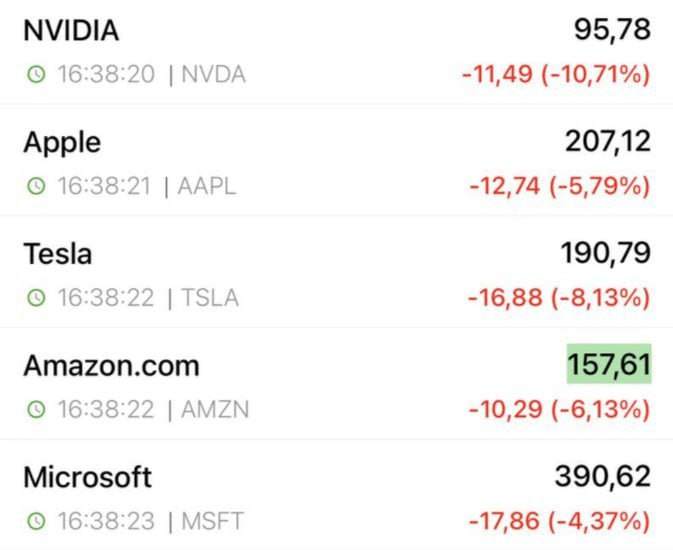Click the clock icon in the Apple row

coord(36,187)
